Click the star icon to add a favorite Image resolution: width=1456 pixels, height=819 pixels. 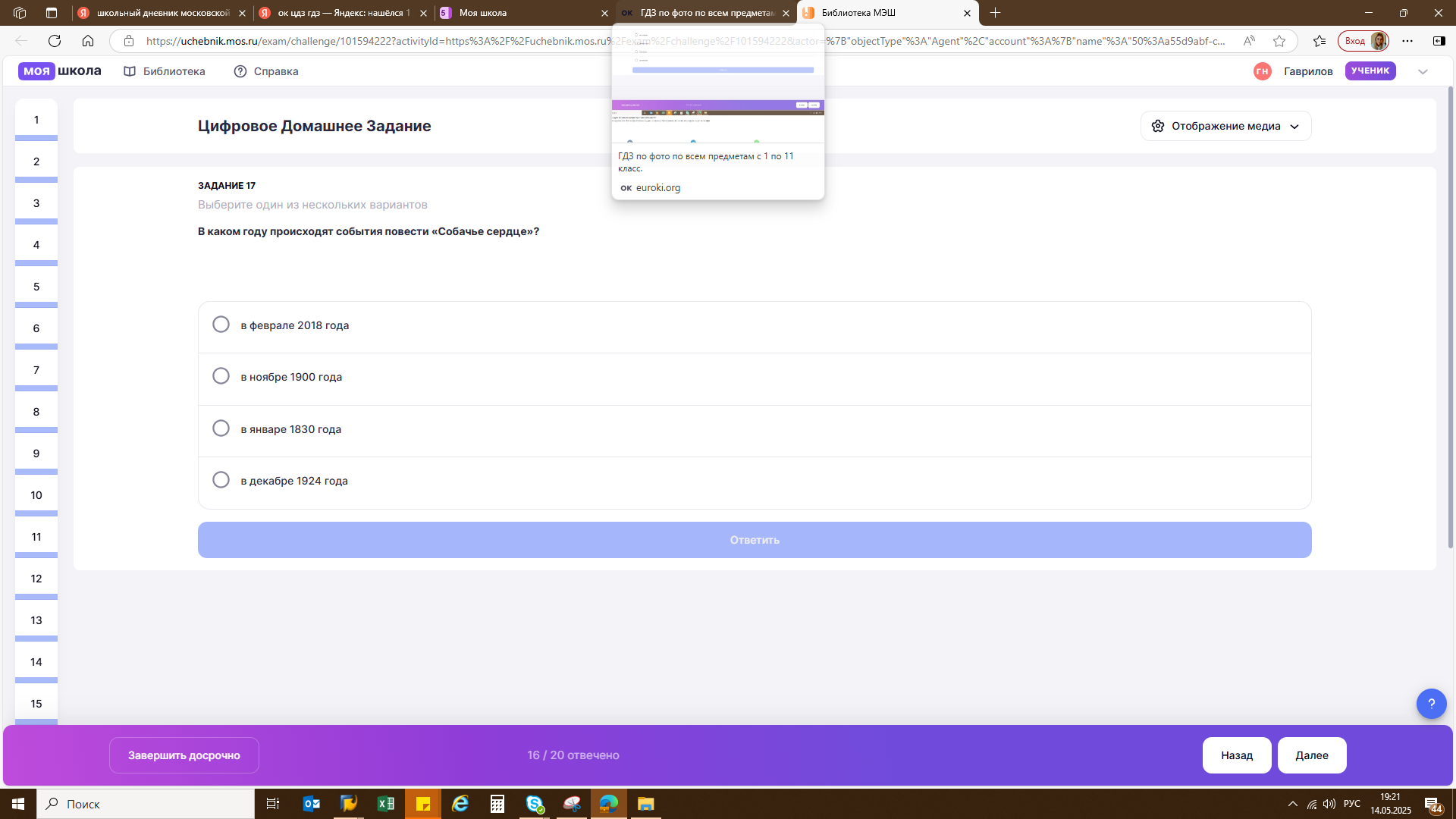click(x=1279, y=41)
